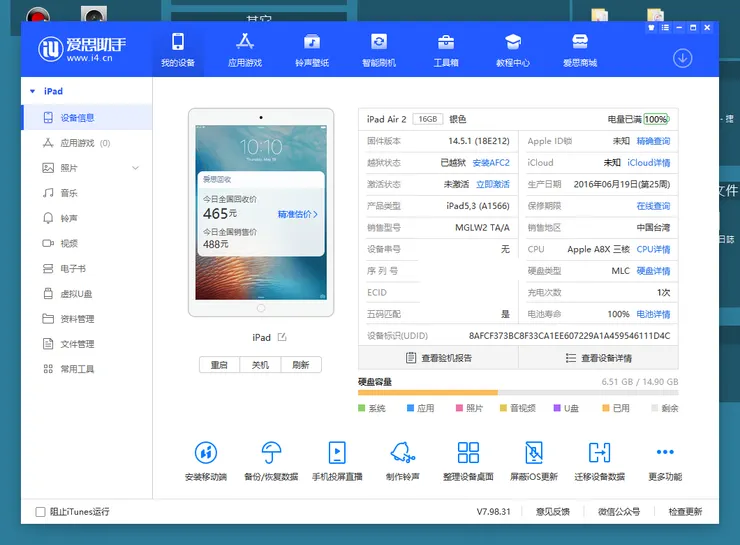Open 音乐 in the sidebar
The image size is (740, 545).
coord(87,193)
